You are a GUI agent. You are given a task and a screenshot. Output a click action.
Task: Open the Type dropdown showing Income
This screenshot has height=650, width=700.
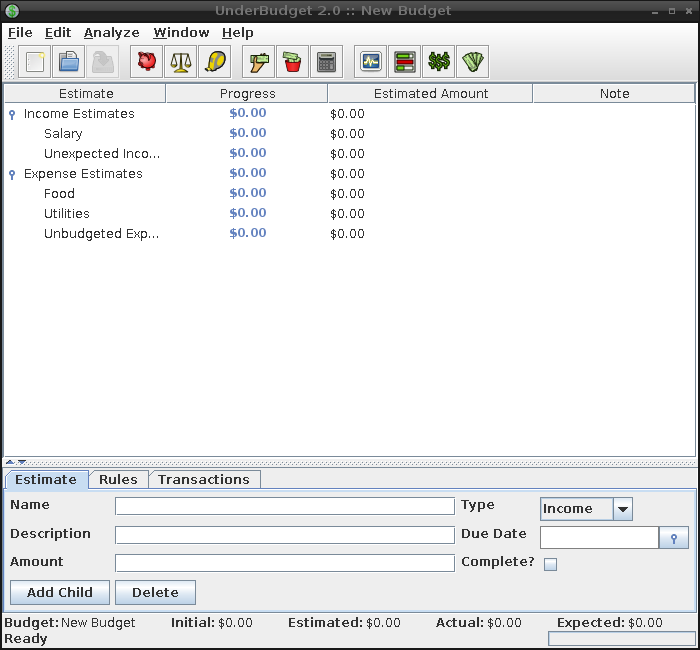click(x=586, y=509)
